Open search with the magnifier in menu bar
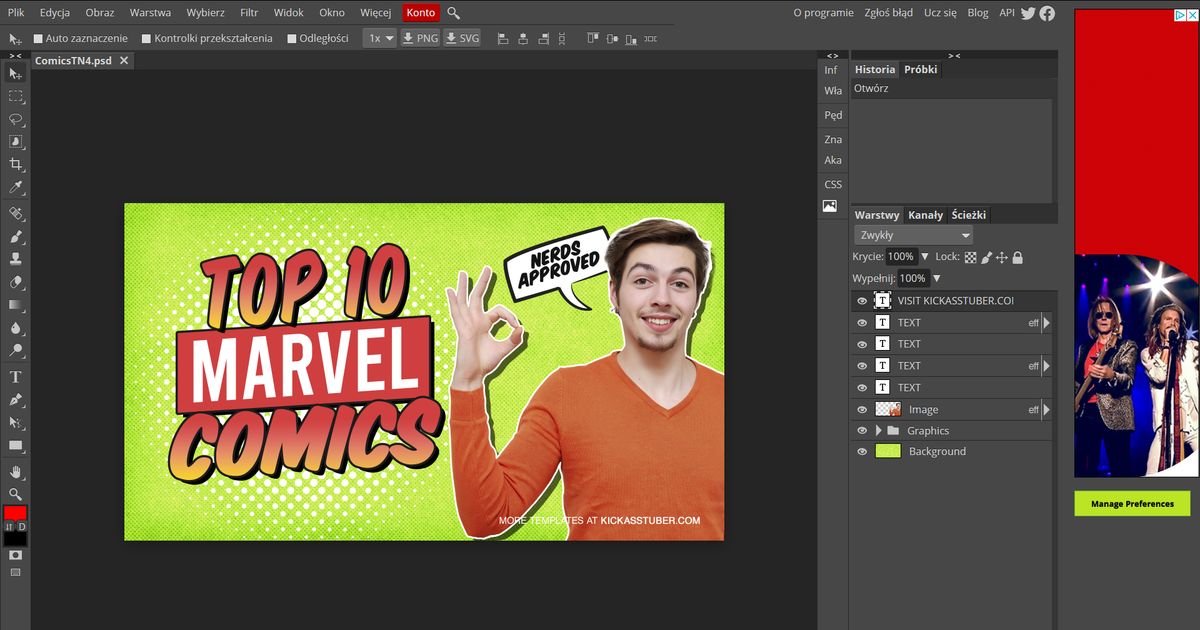The width and height of the screenshot is (1200, 630). point(453,13)
